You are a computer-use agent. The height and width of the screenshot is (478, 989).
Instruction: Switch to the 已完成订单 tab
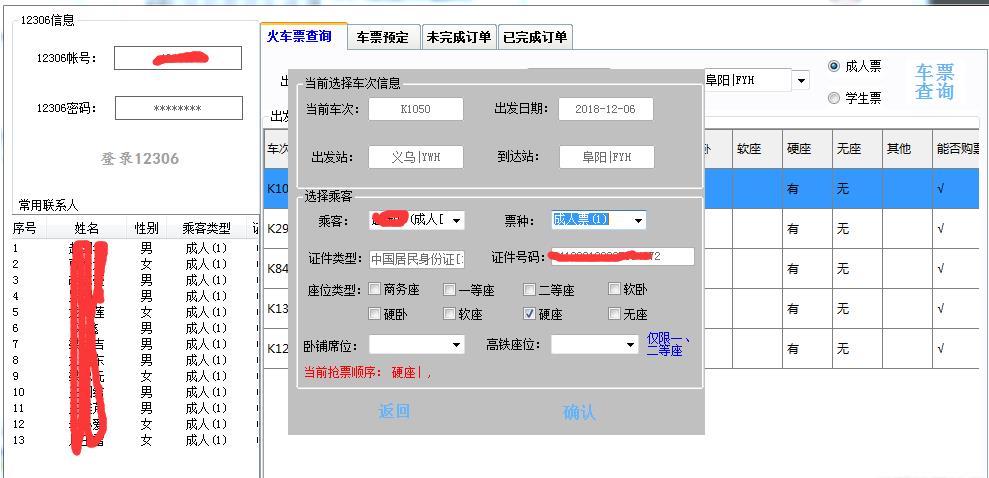click(535, 37)
